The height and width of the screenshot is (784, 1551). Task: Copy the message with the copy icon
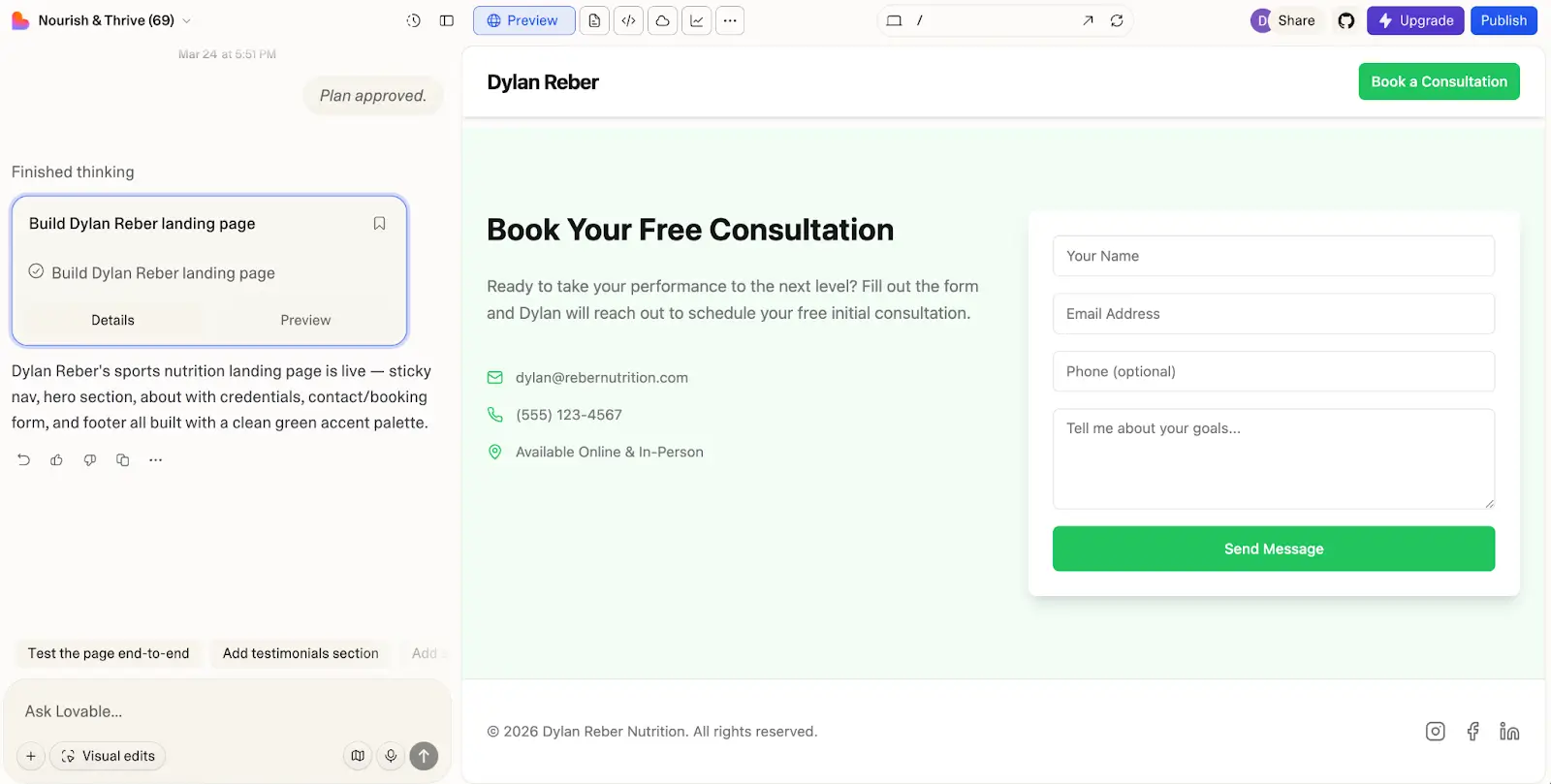tap(123, 460)
